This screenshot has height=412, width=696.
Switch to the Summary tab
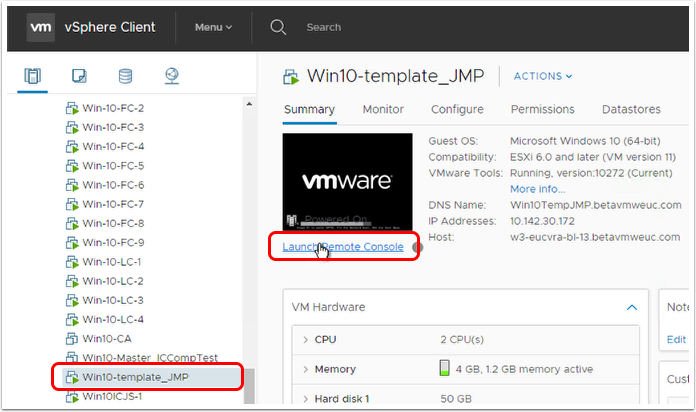click(x=309, y=110)
